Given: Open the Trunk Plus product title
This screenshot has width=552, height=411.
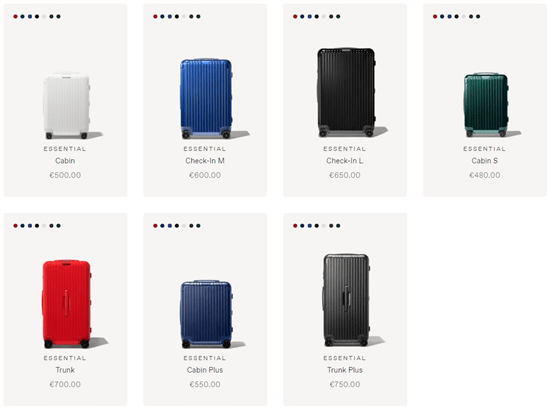Looking at the screenshot, I should 345,370.
